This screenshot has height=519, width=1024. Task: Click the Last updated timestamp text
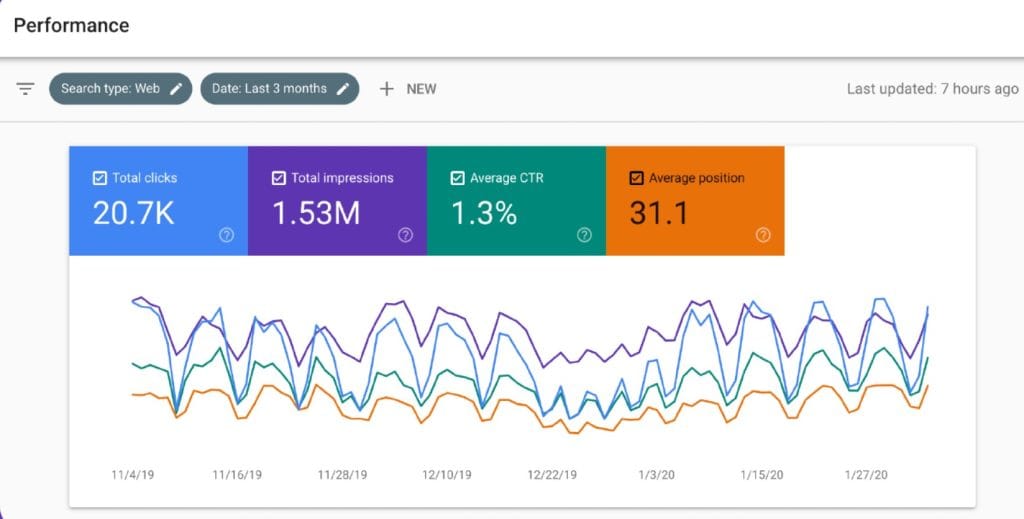pos(932,89)
